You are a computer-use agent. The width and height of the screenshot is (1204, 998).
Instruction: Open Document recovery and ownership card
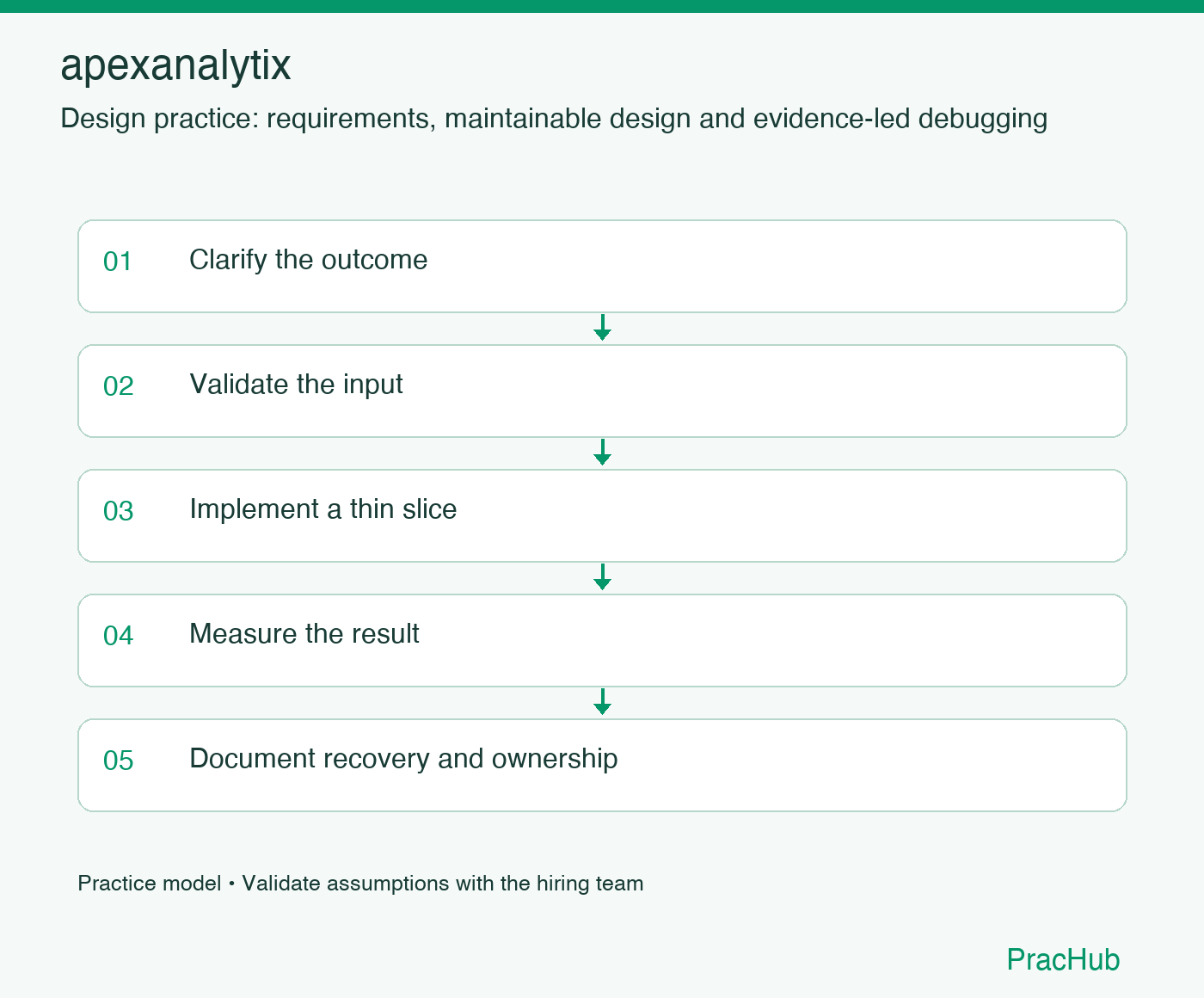tap(602, 765)
